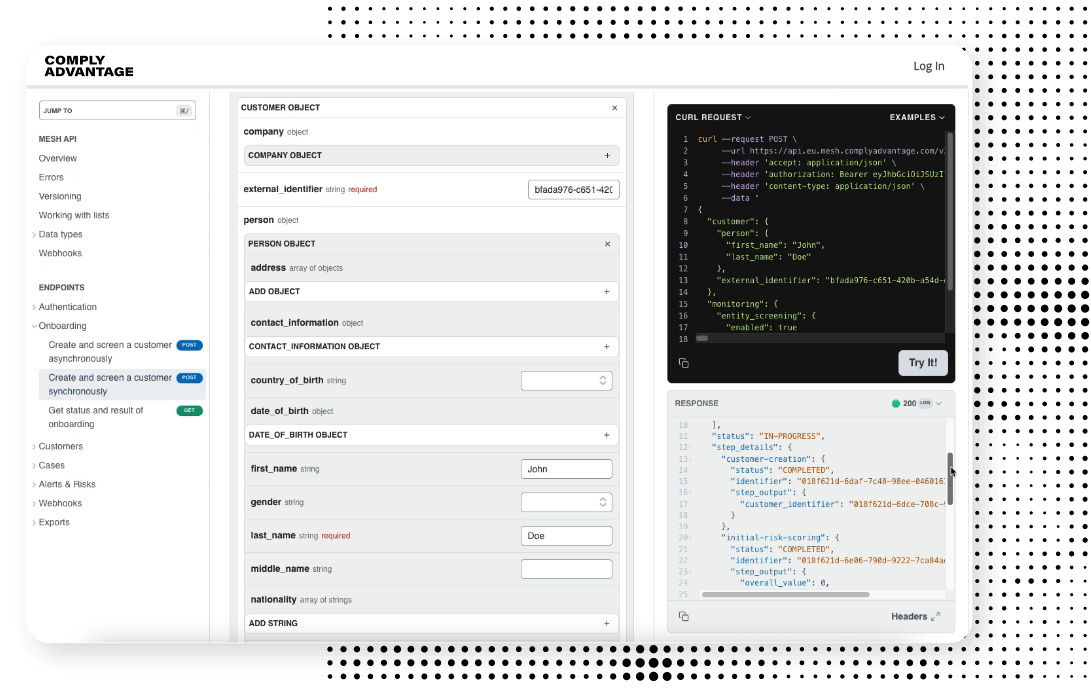Click the RESPONSE panel heading

(x=696, y=404)
